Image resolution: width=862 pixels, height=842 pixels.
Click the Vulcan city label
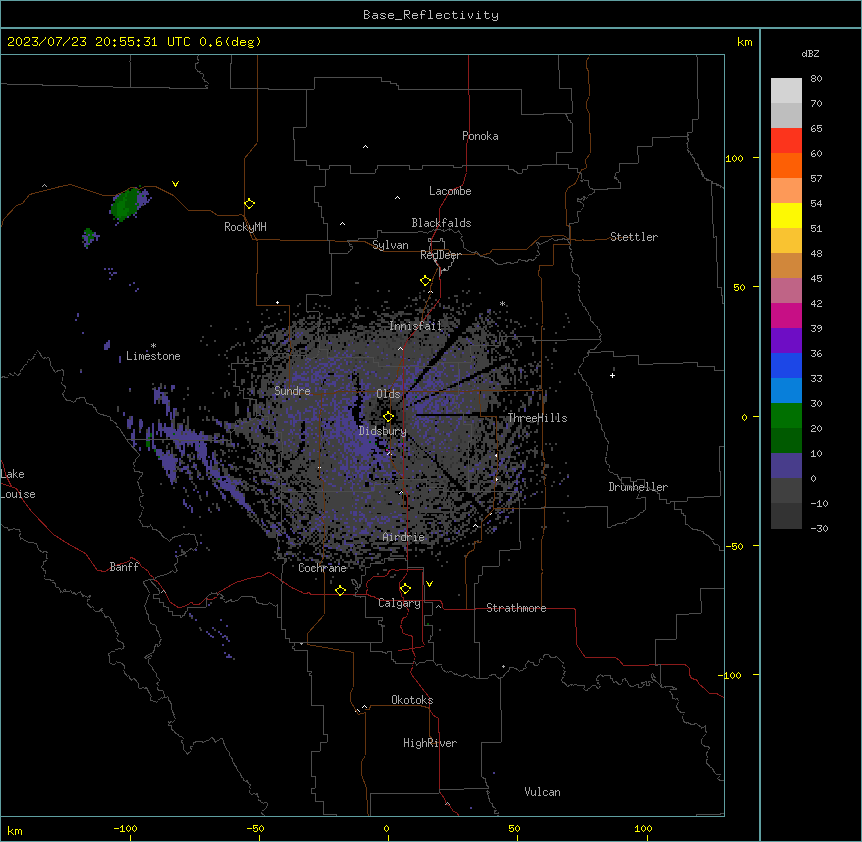coord(543,792)
